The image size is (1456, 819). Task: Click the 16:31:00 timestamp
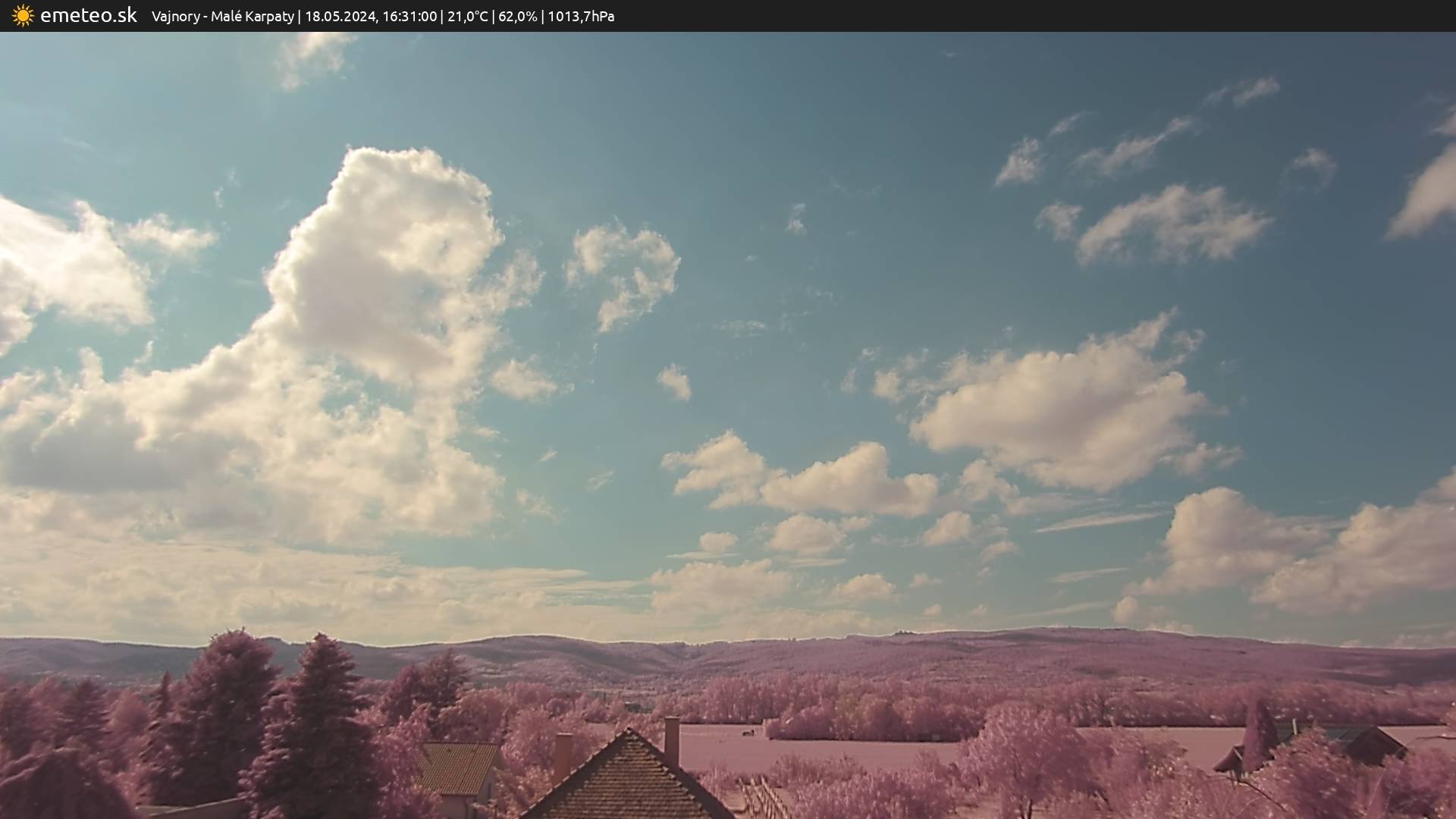pyautogui.click(x=409, y=17)
